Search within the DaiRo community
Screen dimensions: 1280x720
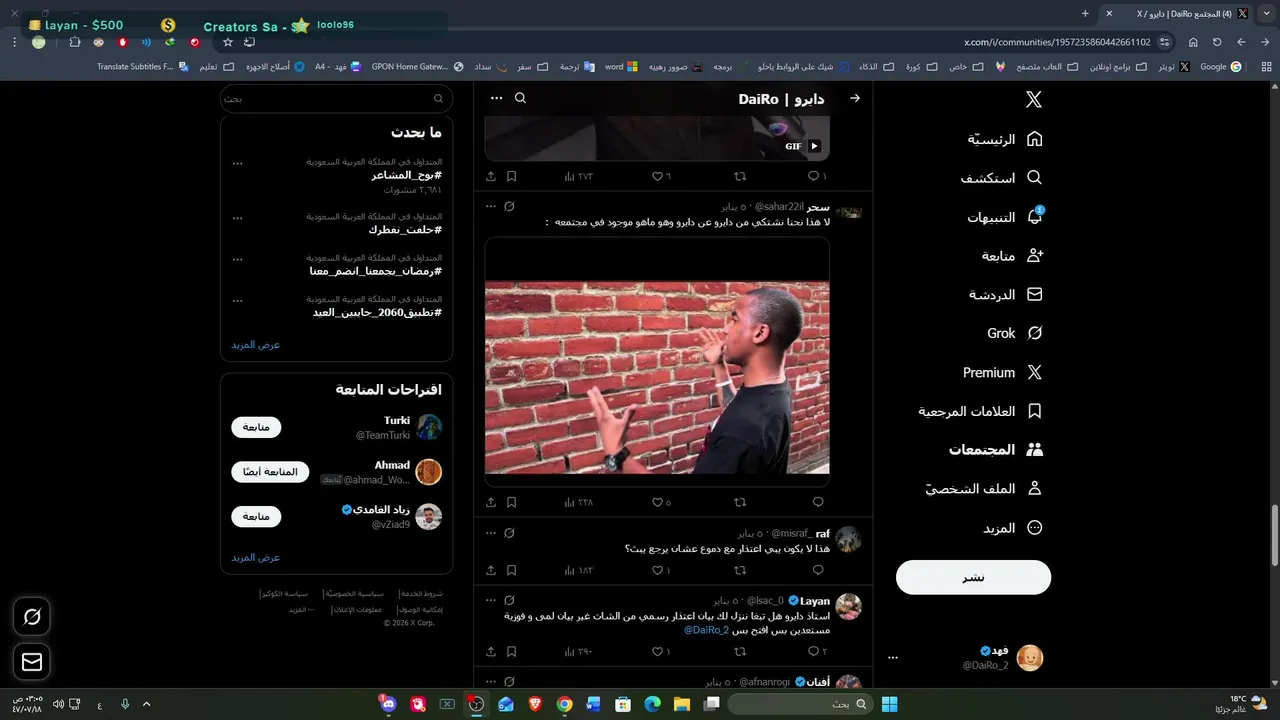[x=520, y=98]
